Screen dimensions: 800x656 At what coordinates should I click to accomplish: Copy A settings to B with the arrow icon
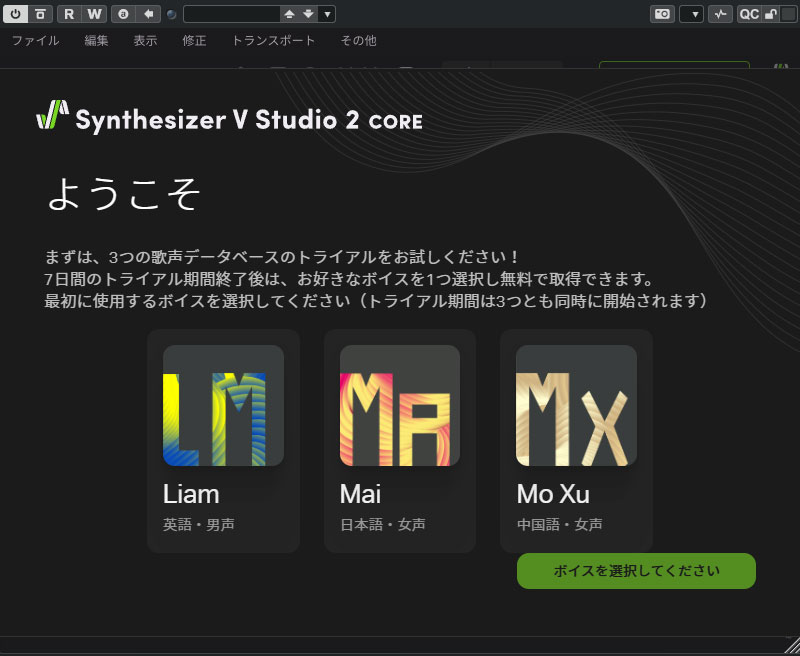(148, 14)
